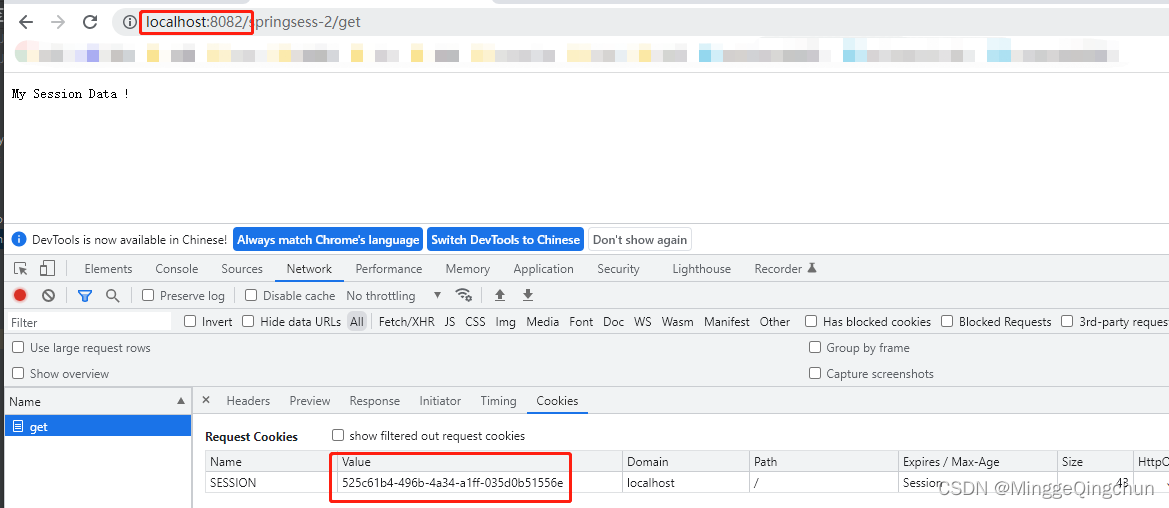Filter by CSS requests

pyautogui.click(x=475, y=322)
